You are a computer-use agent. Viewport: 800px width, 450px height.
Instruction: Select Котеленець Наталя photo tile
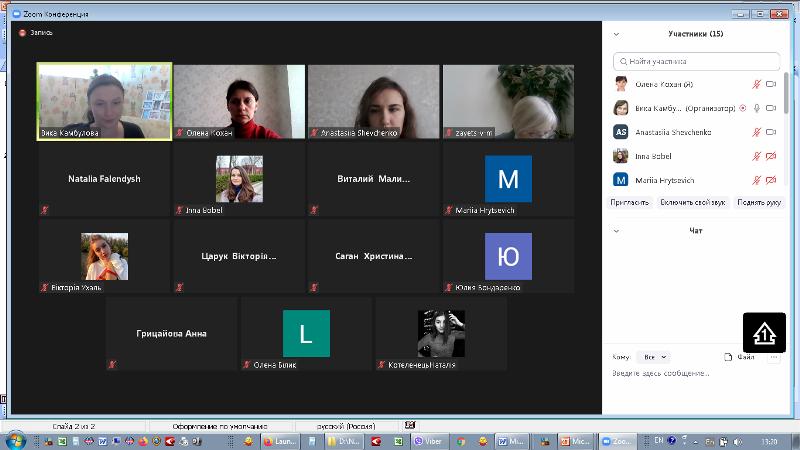click(x=441, y=334)
